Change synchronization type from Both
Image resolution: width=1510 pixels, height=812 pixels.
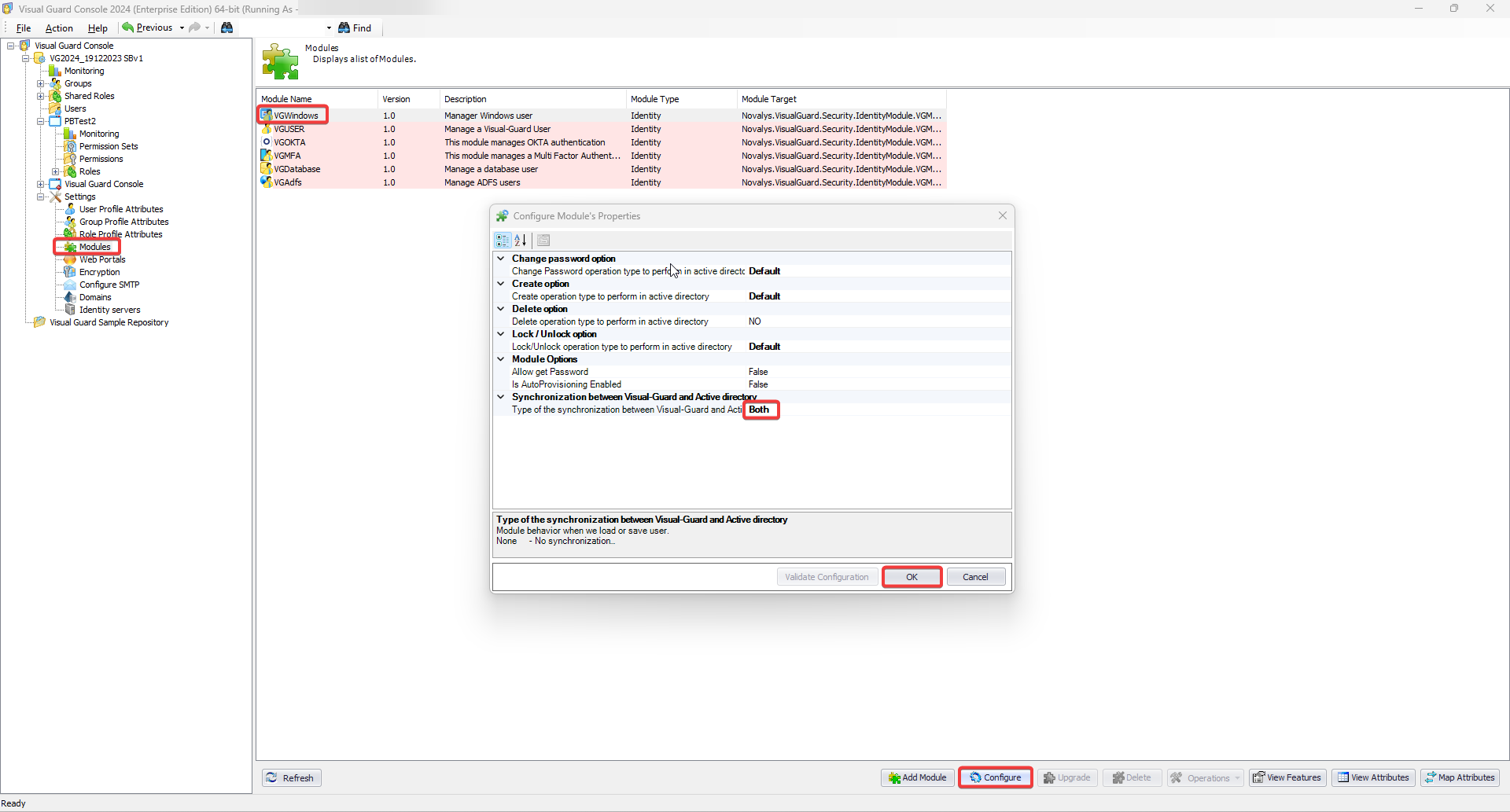760,410
